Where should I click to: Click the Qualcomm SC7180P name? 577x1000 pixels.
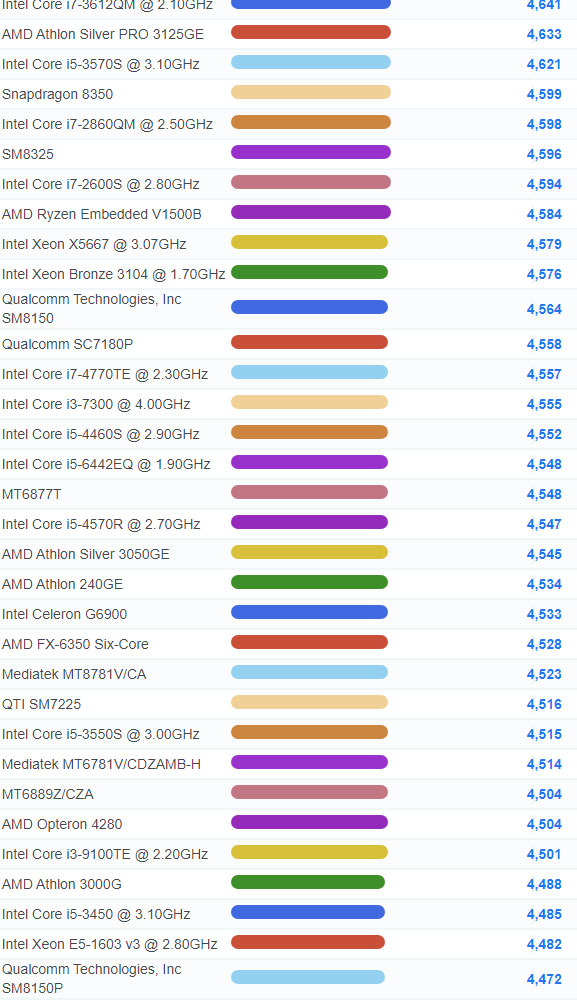(x=68, y=344)
